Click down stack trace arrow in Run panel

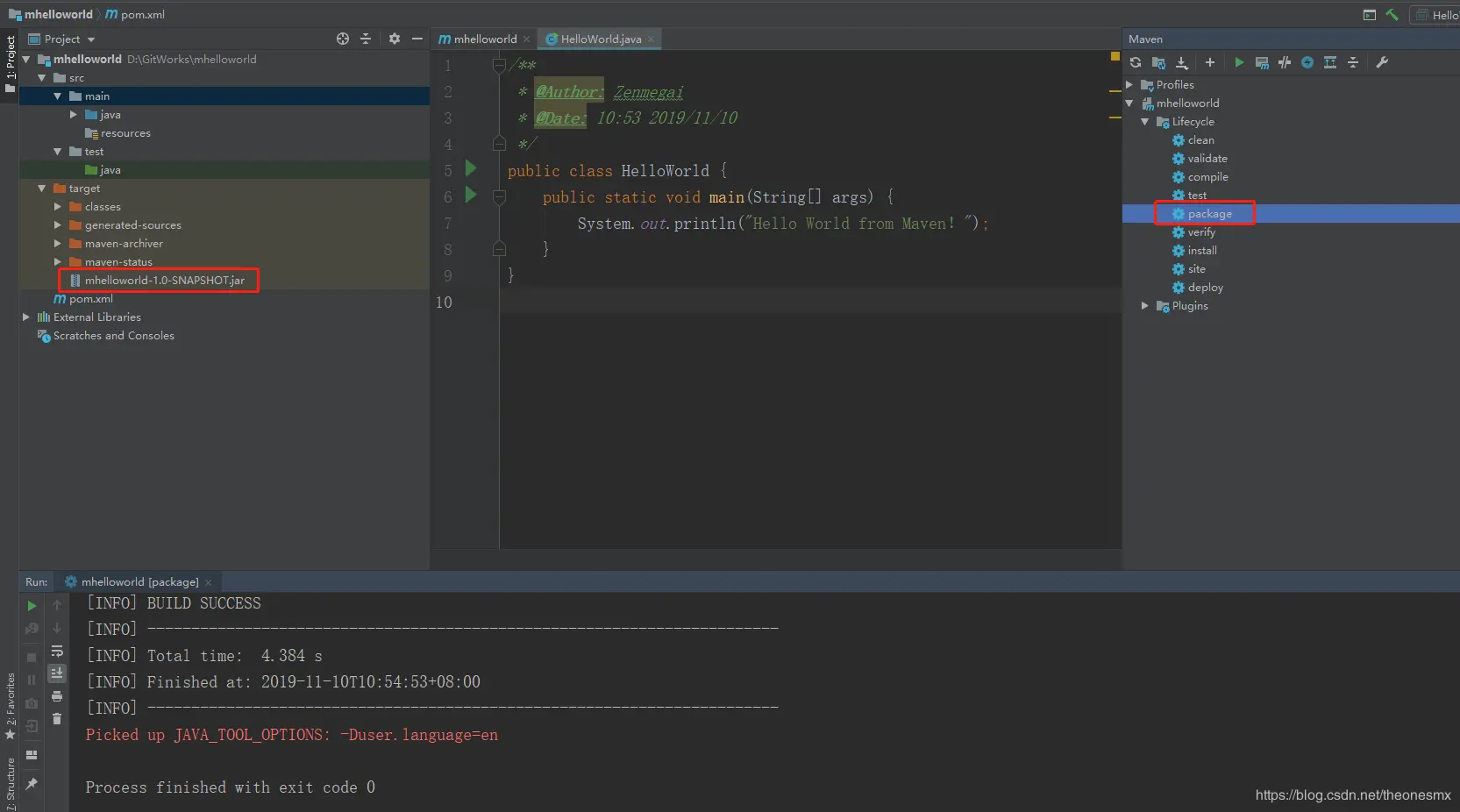[57, 628]
